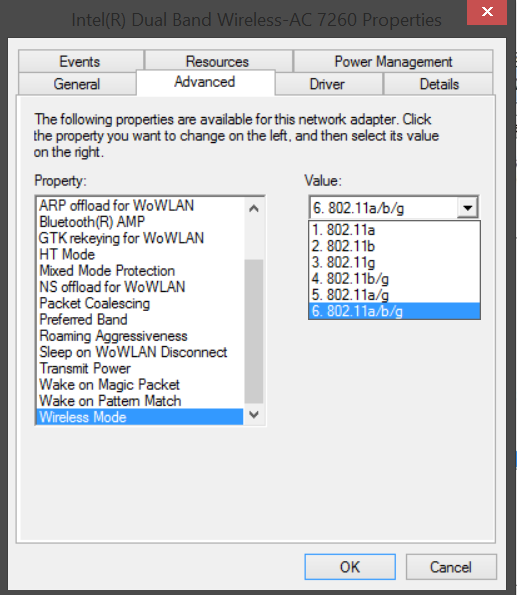Choose 4. 802.11b/g option
Viewport: 517px width, 595px height.
tap(394, 279)
